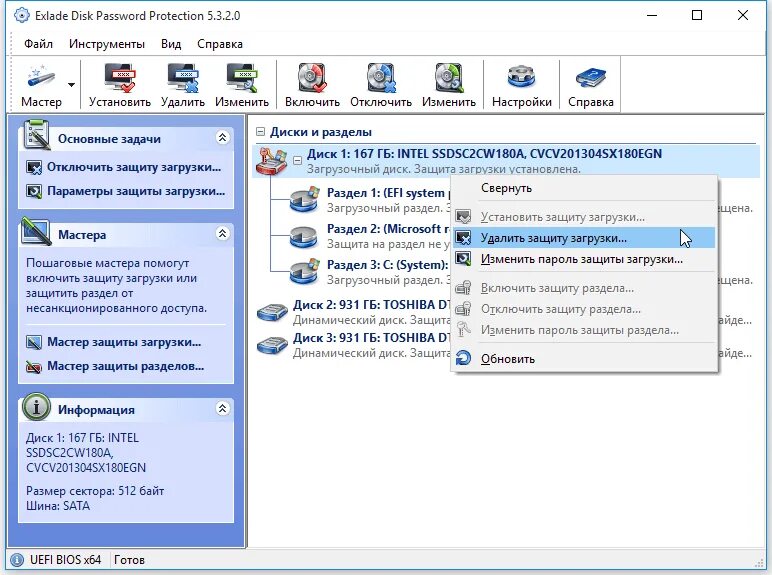Collapse the Диски и разделы tree root
This screenshot has width=772, height=575.
(260, 131)
